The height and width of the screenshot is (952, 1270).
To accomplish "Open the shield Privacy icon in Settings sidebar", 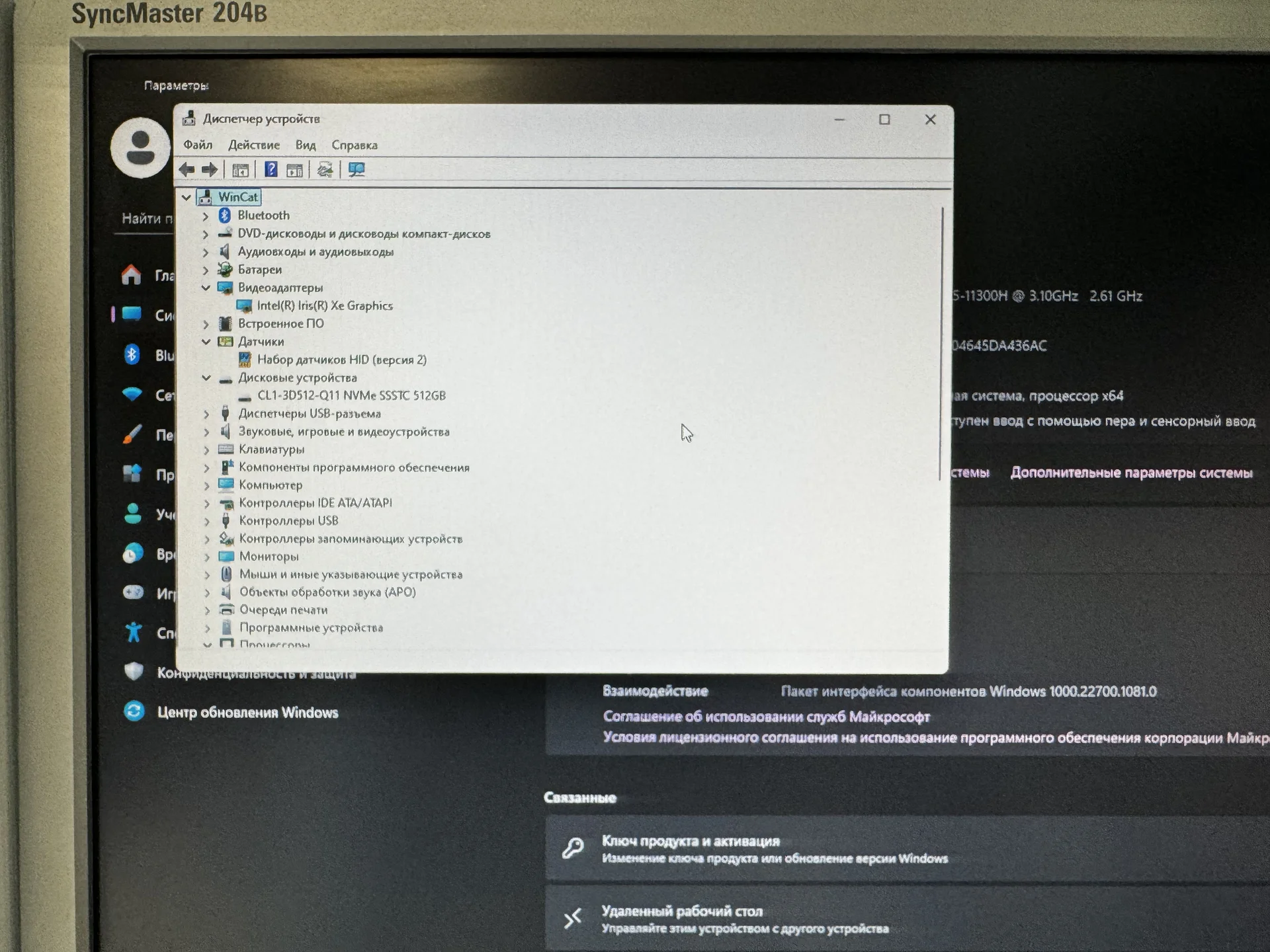I will tap(134, 672).
